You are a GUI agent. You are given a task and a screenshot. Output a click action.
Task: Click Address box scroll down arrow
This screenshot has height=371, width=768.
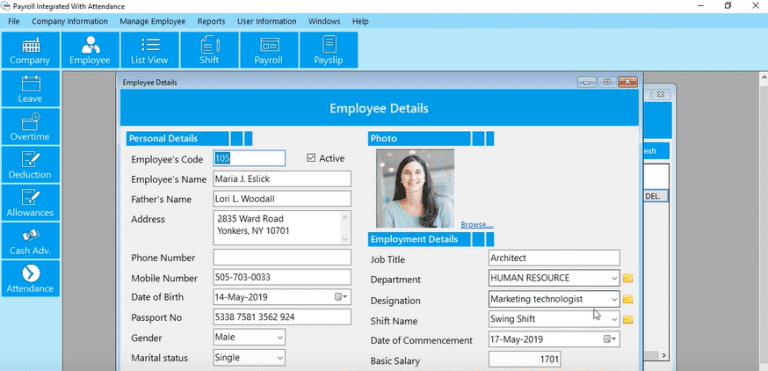[345, 239]
